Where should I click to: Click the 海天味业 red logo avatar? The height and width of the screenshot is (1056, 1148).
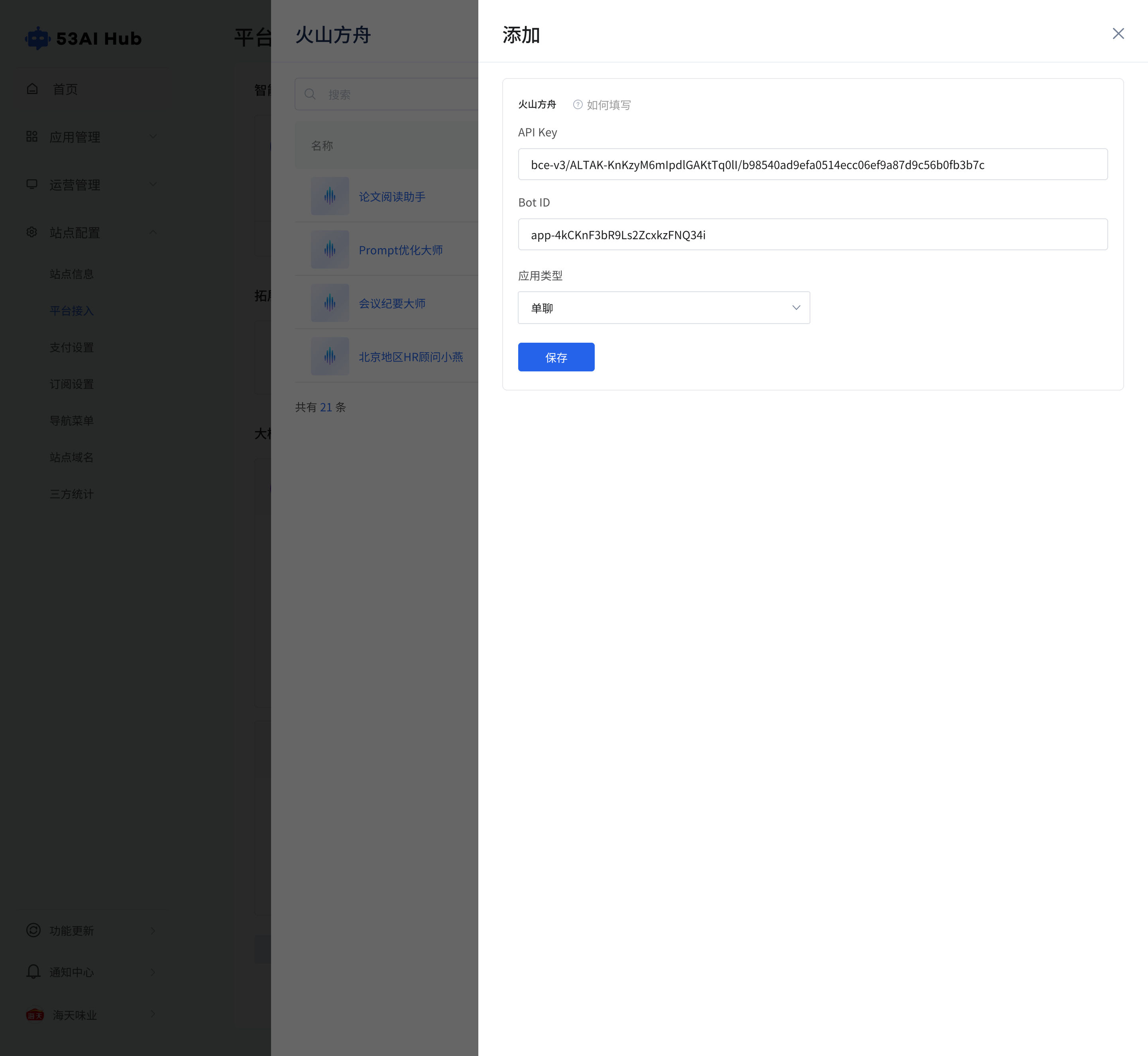[x=35, y=1015]
